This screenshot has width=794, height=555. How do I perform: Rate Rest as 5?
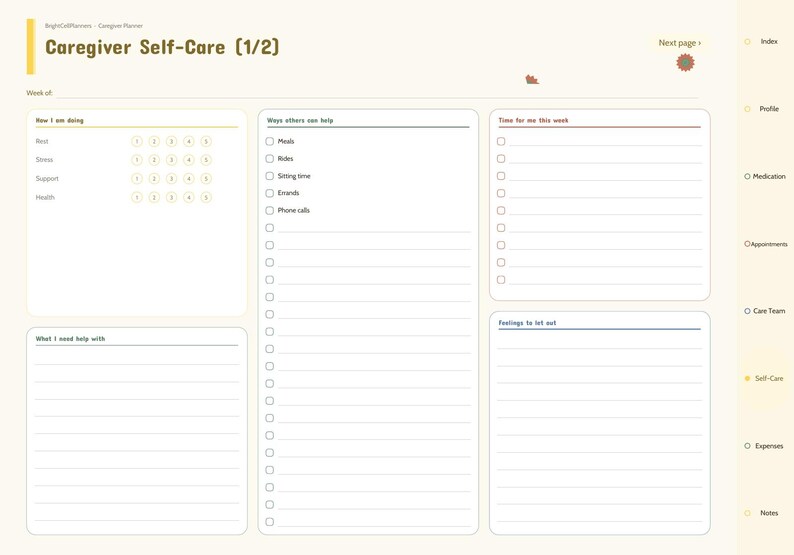pos(206,141)
